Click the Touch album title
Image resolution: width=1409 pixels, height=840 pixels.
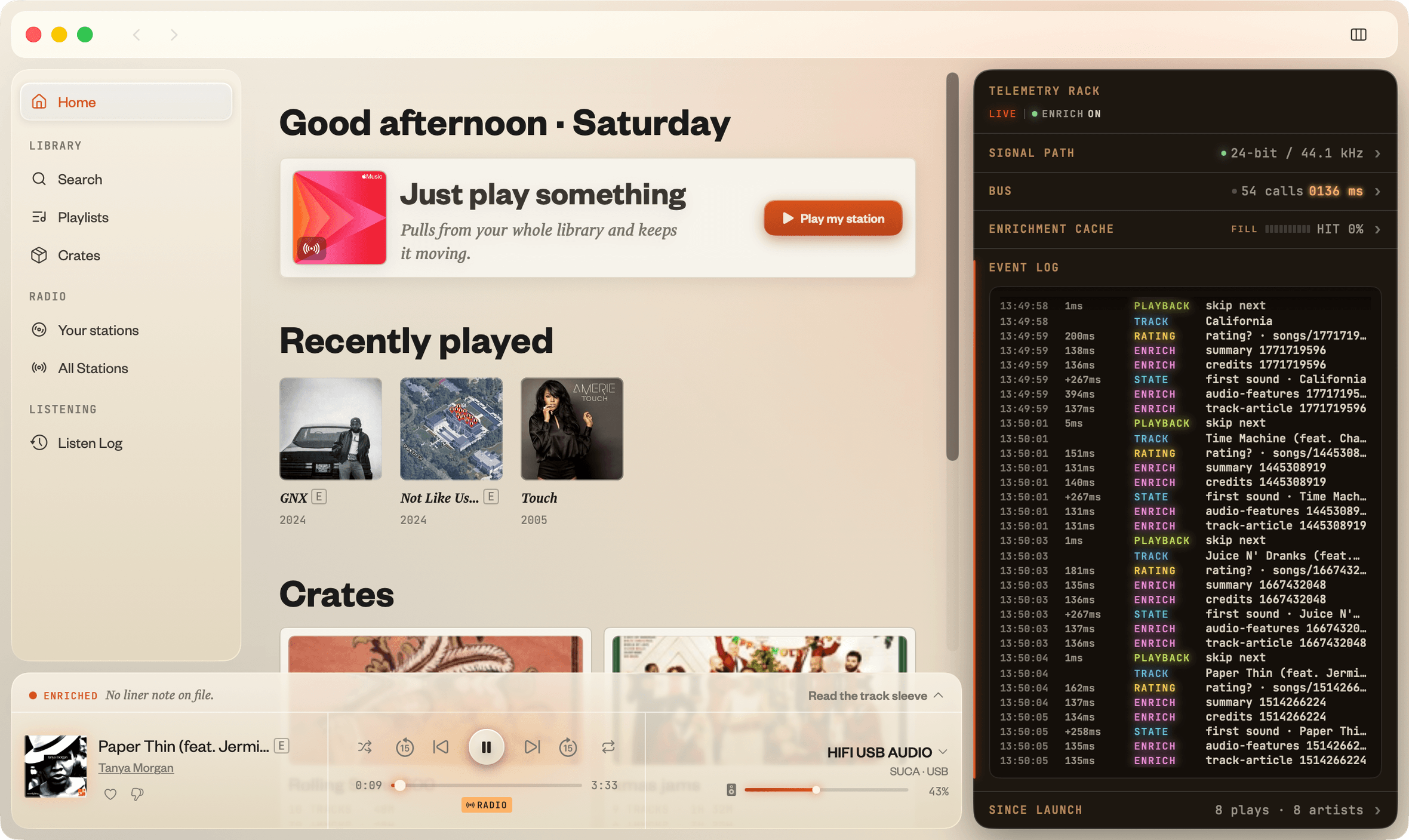[539, 498]
